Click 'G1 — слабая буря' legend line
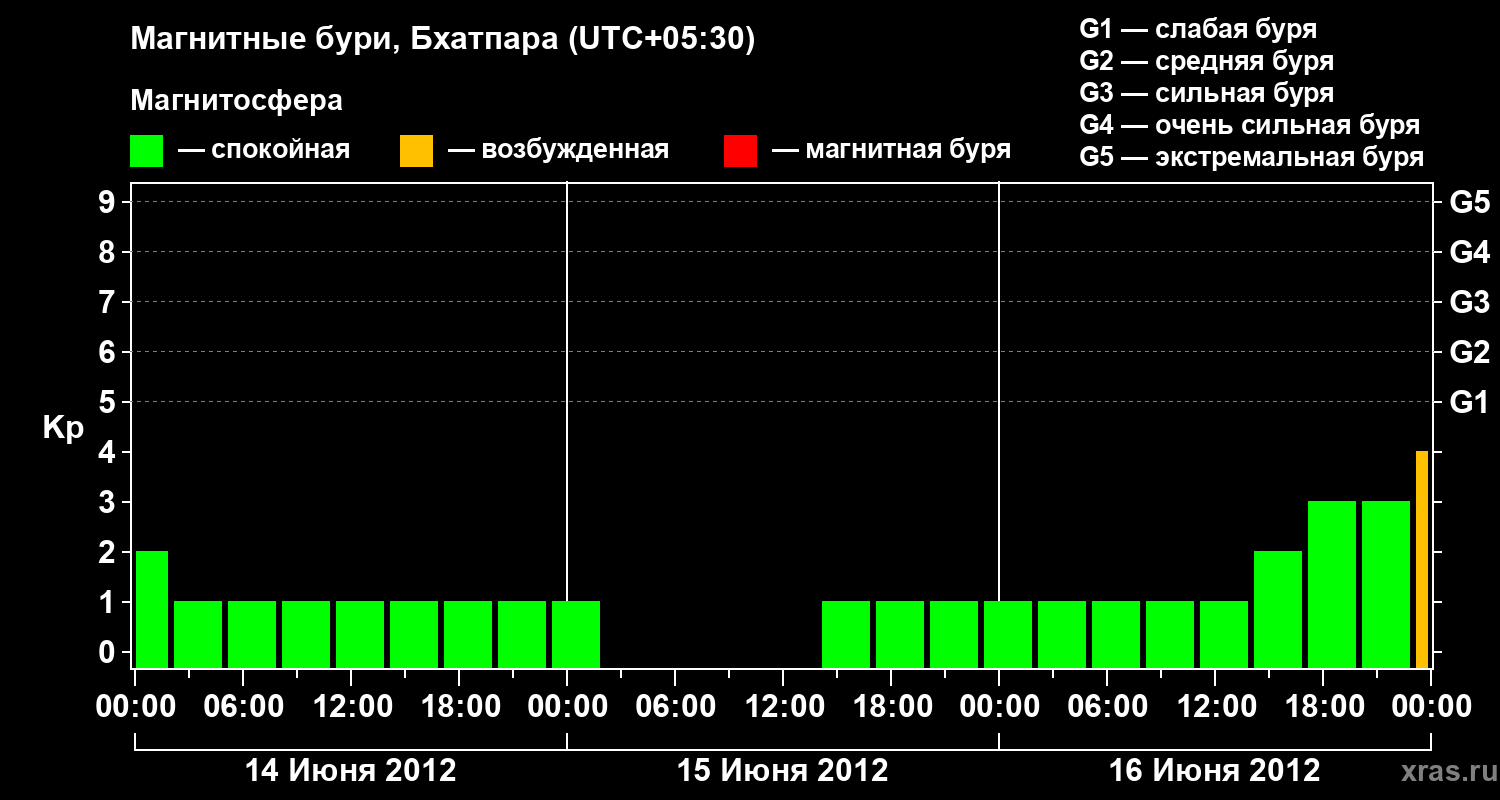The width and height of the screenshot is (1500, 800). pyautogui.click(x=1198, y=29)
